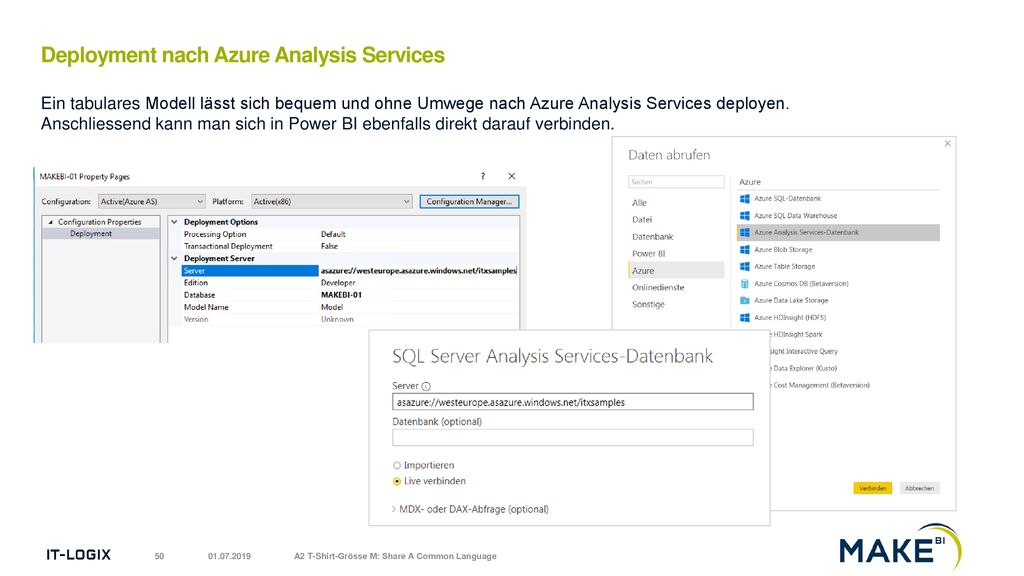Click the Azure Table Storage icon
This screenshot has width=1024, height=576.
[x=744, y=266]
